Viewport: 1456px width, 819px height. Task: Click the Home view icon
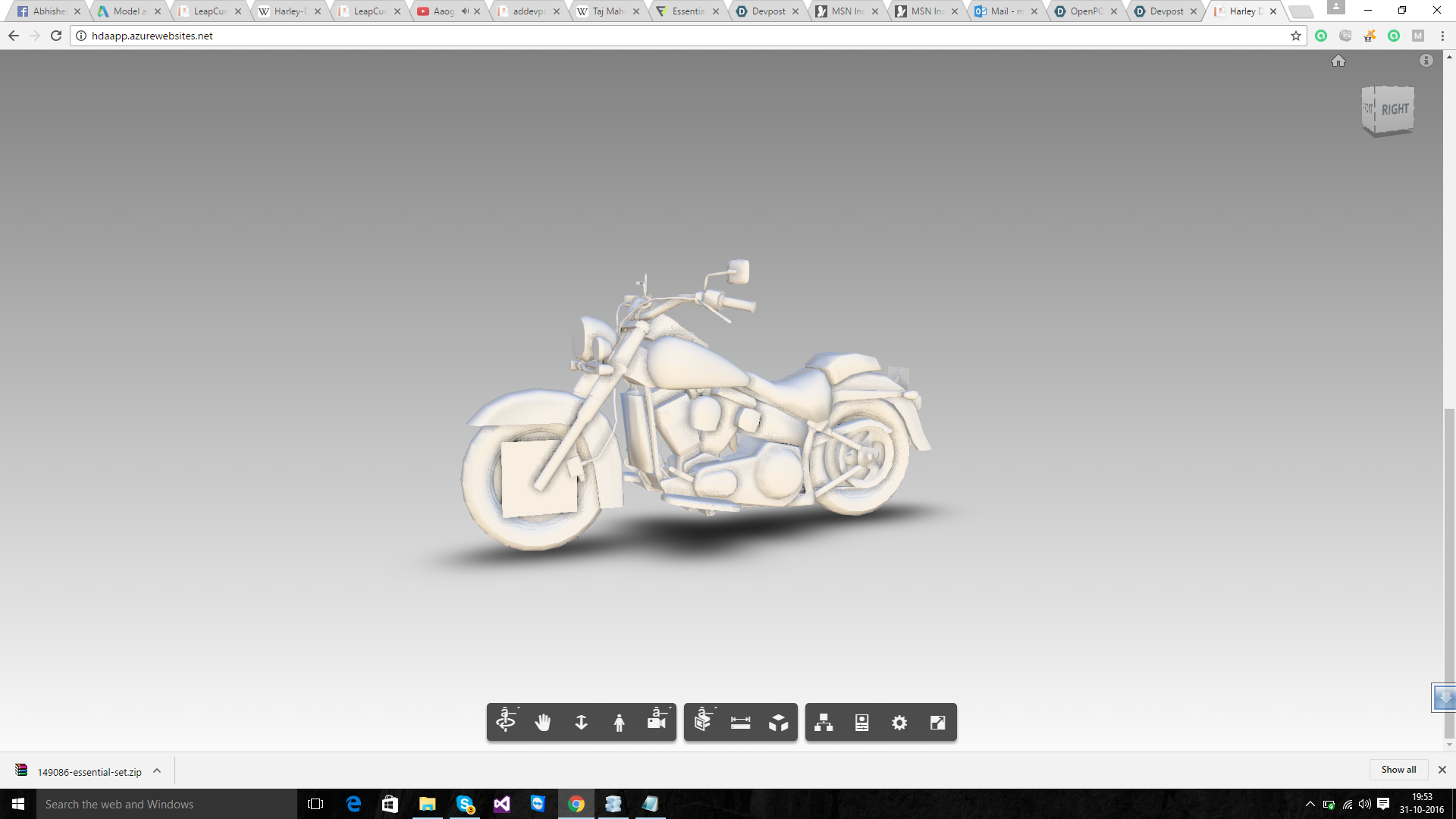point(1338,61)
